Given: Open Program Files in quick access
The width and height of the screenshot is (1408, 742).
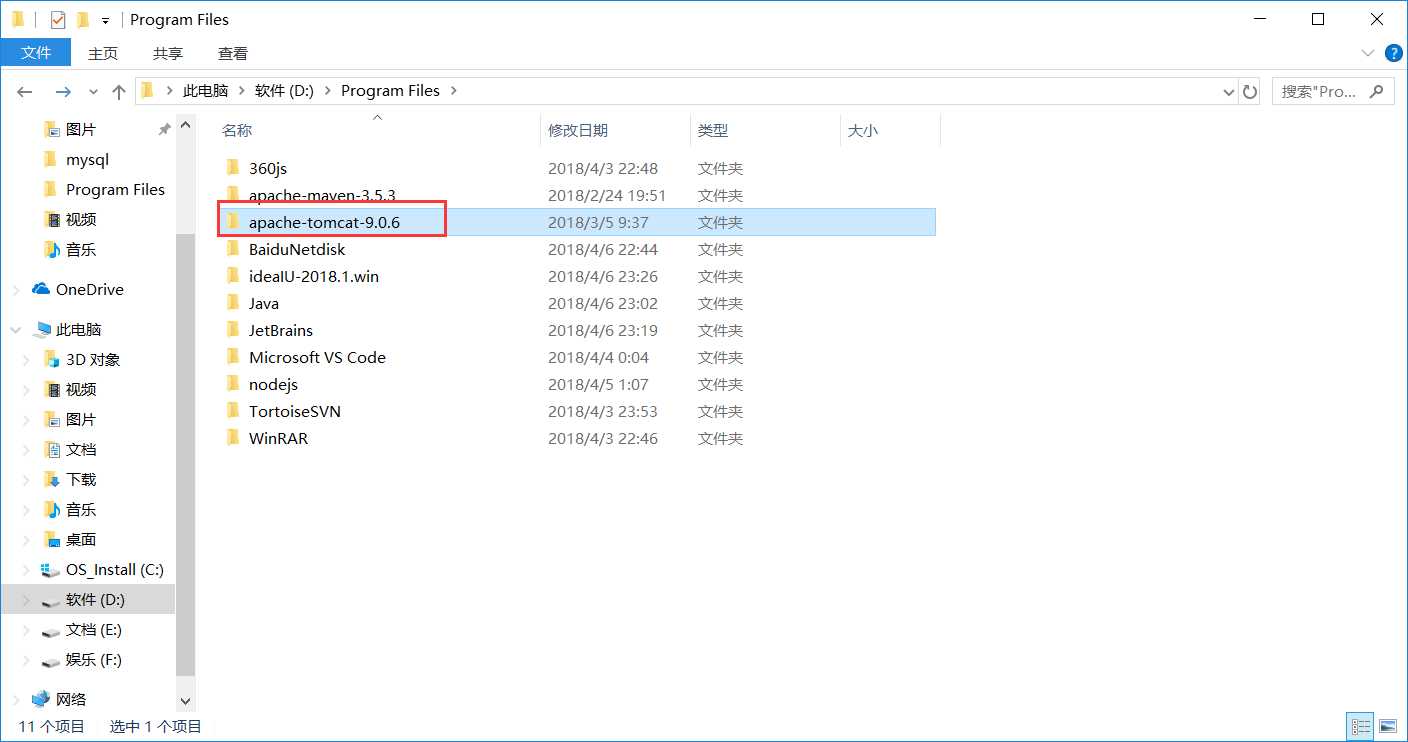Looking at the screenshot, I should (x=115, y=189).
